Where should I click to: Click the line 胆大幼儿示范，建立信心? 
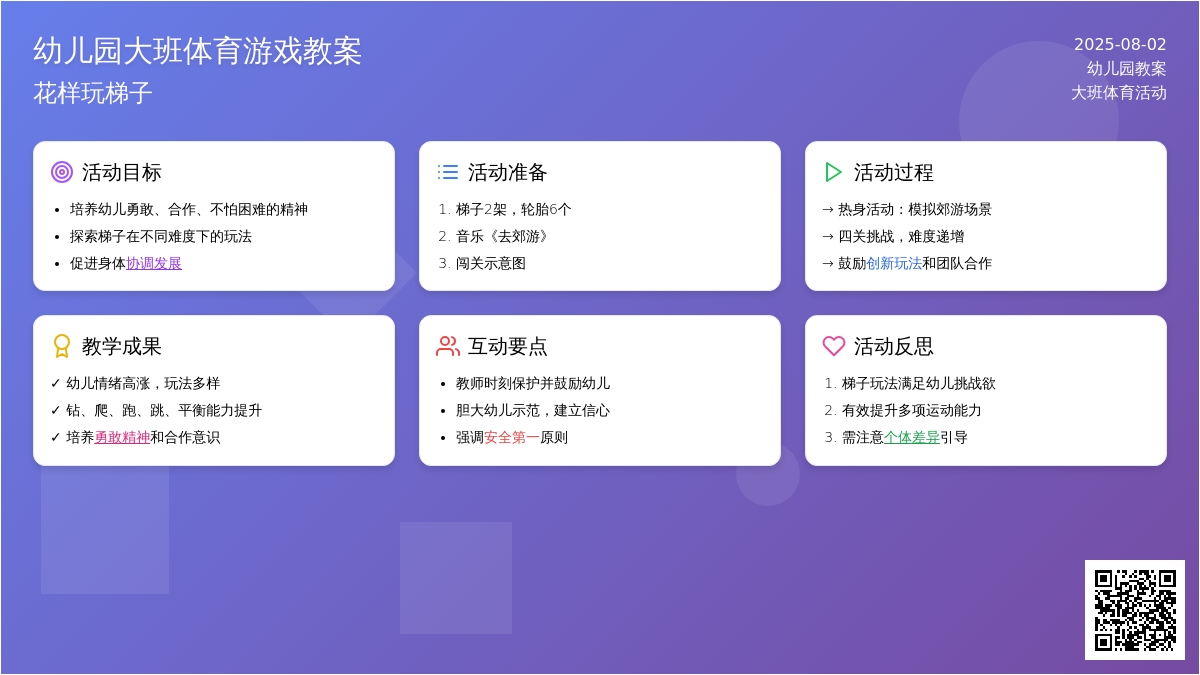tap(533, 411)
